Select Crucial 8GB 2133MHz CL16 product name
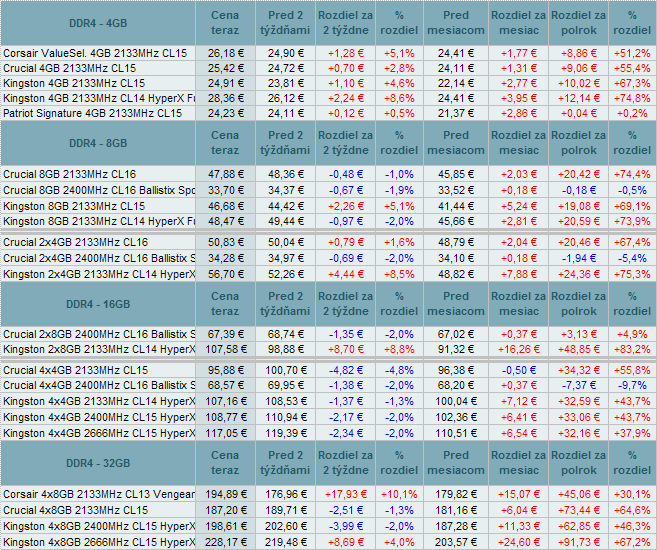657x550 pixels. pyautogui.click(x=70, y=174)
